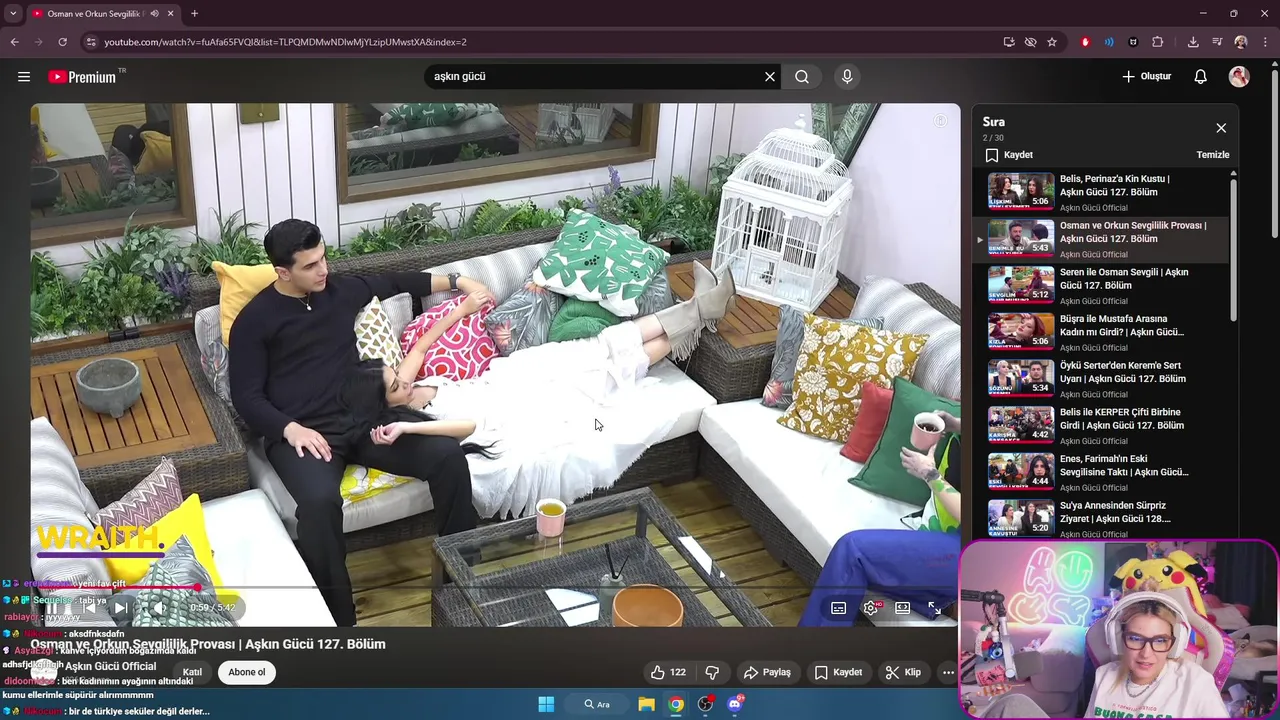Click the queue panel scrollbar
1280x720 pixels.
click(1233, 250)
